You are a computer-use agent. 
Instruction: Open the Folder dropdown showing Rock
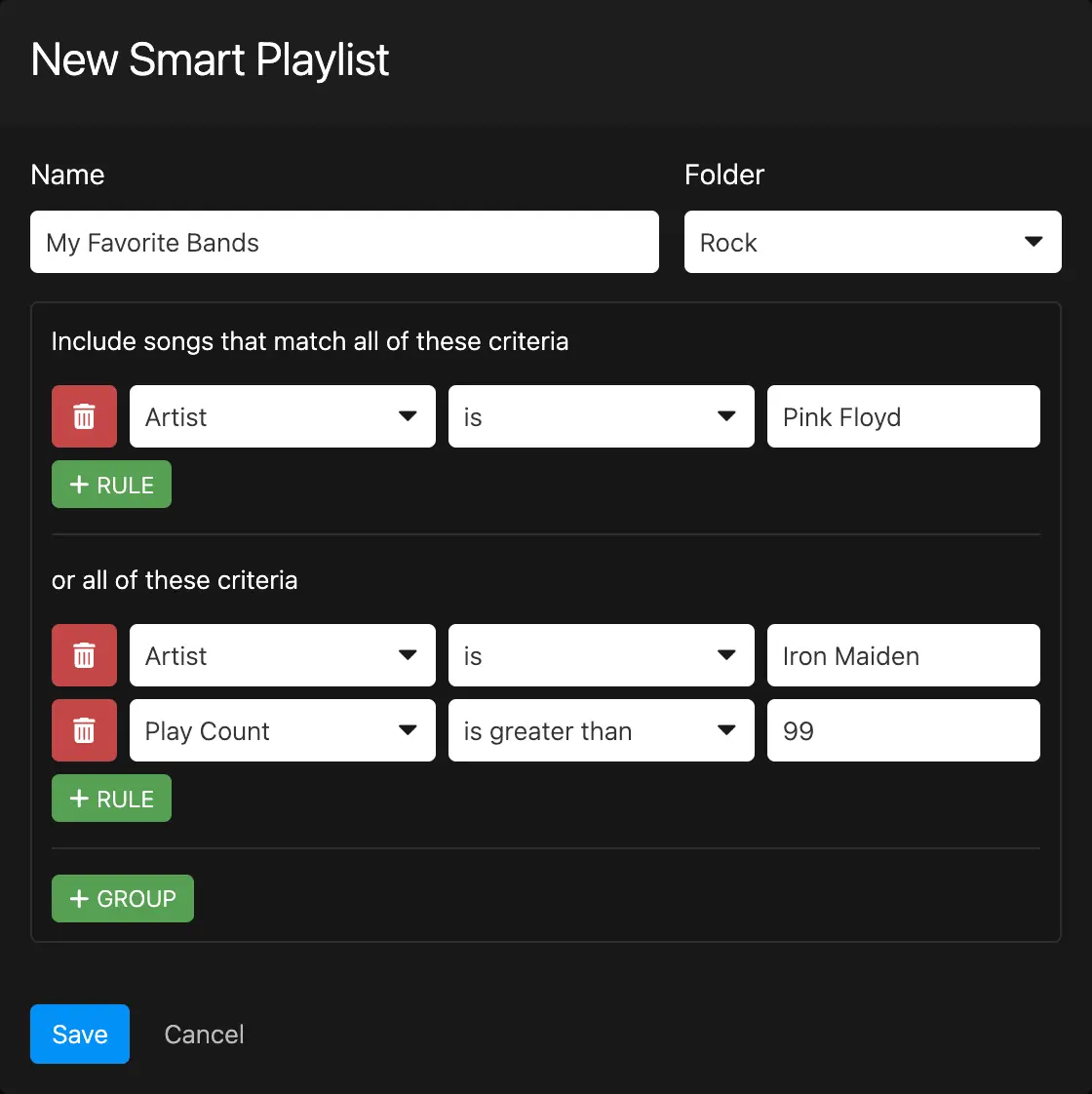tap(873, 242)
